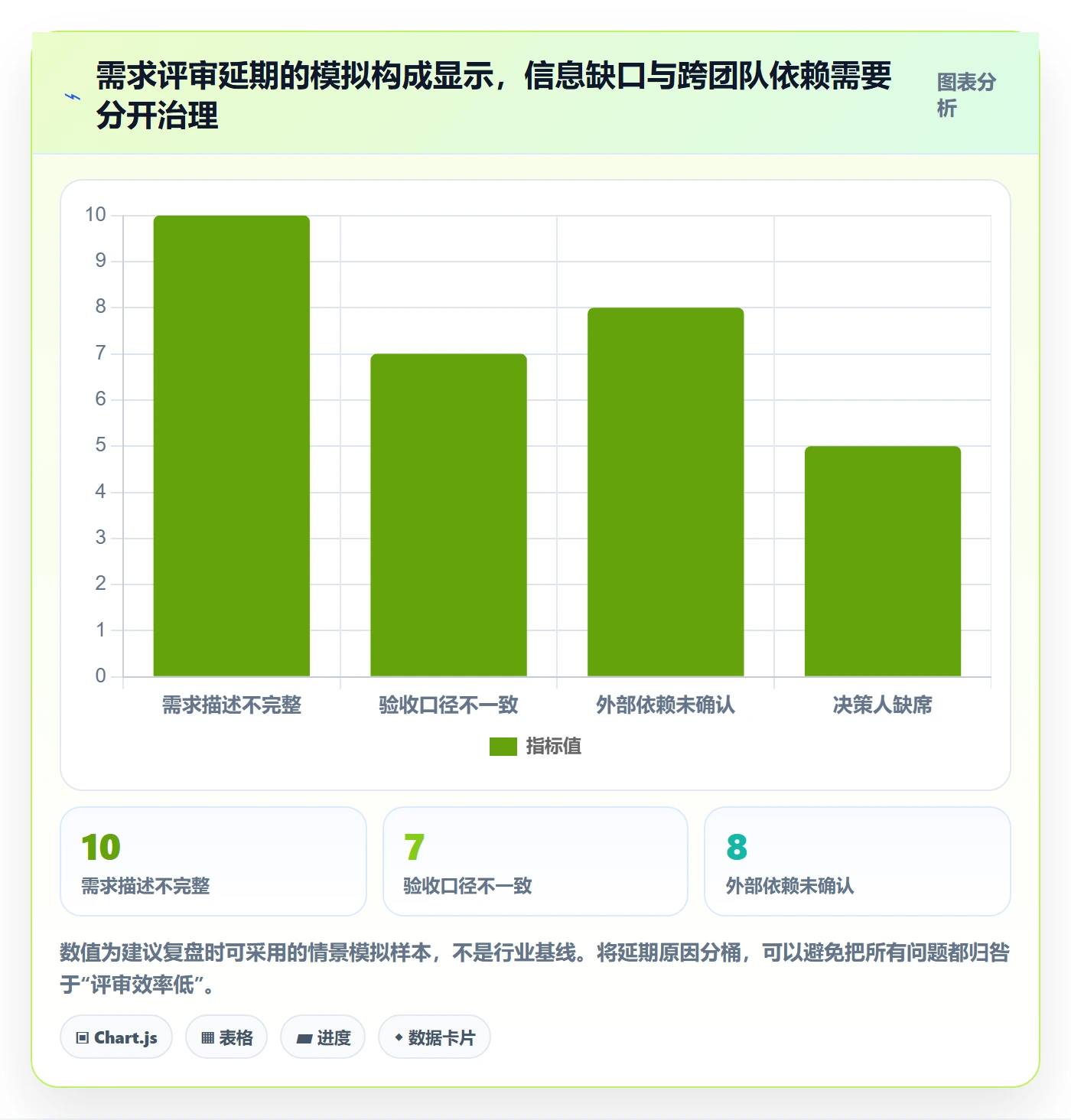The image size is (1071, 1120).
Task: Click the y-axis tick label 5
Action: 100,445
